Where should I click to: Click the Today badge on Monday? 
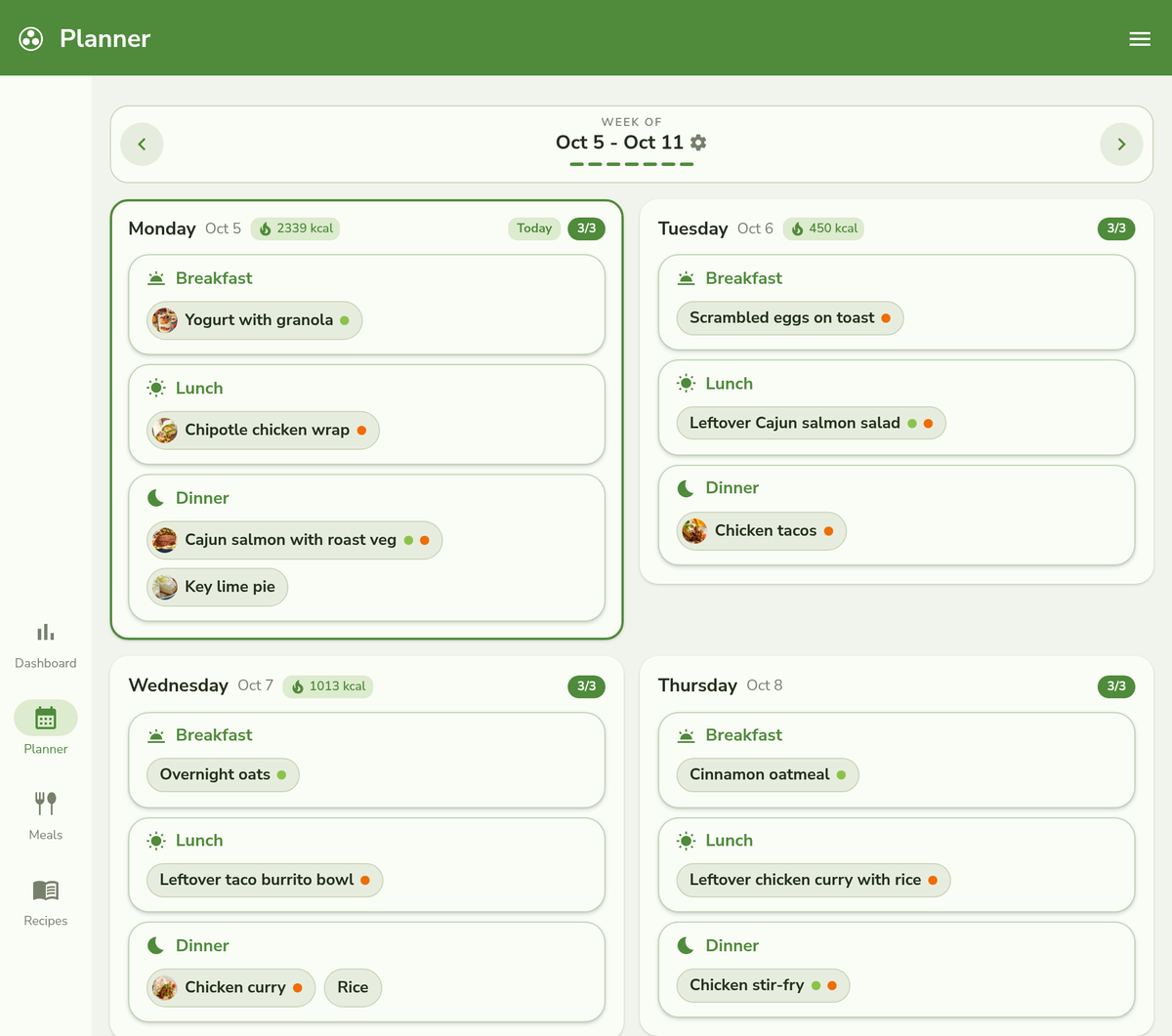pyautogui.click(x=534, y=228)
